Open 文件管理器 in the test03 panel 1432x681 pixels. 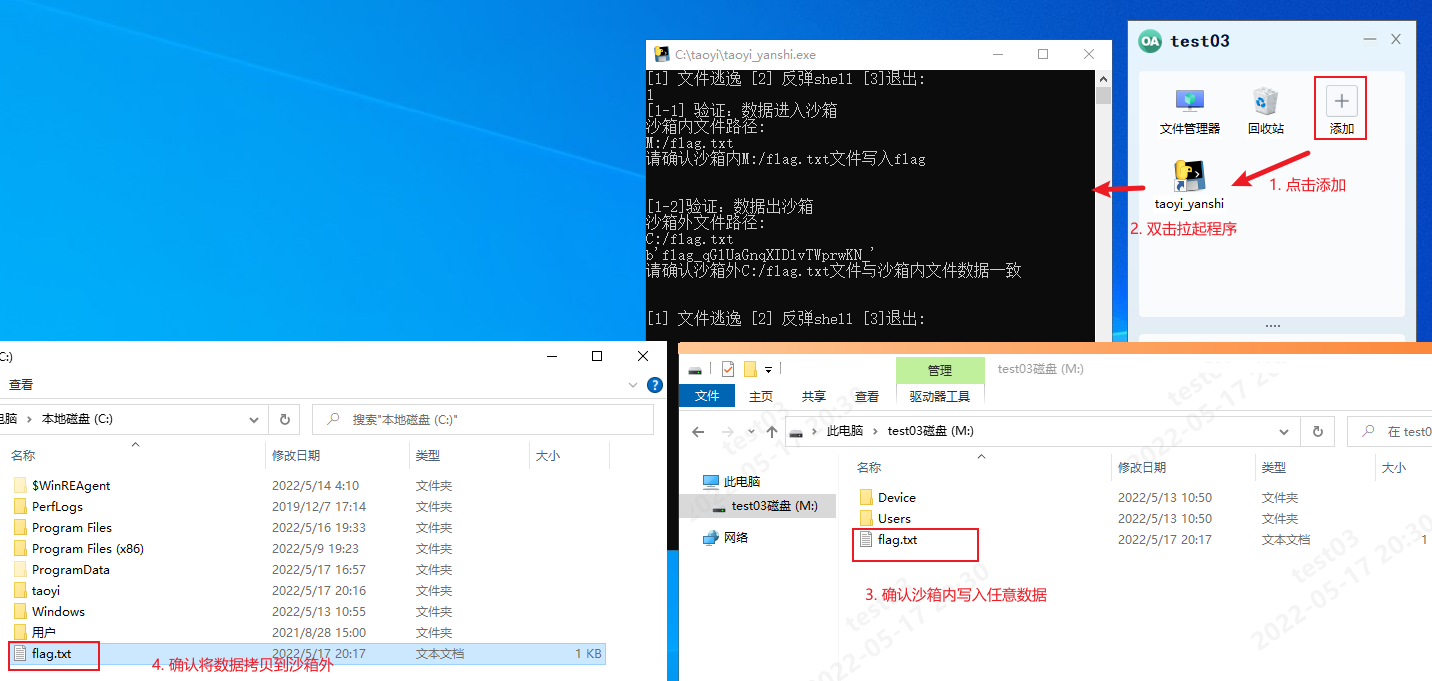pyautogui.click(x=1189, y=111)
